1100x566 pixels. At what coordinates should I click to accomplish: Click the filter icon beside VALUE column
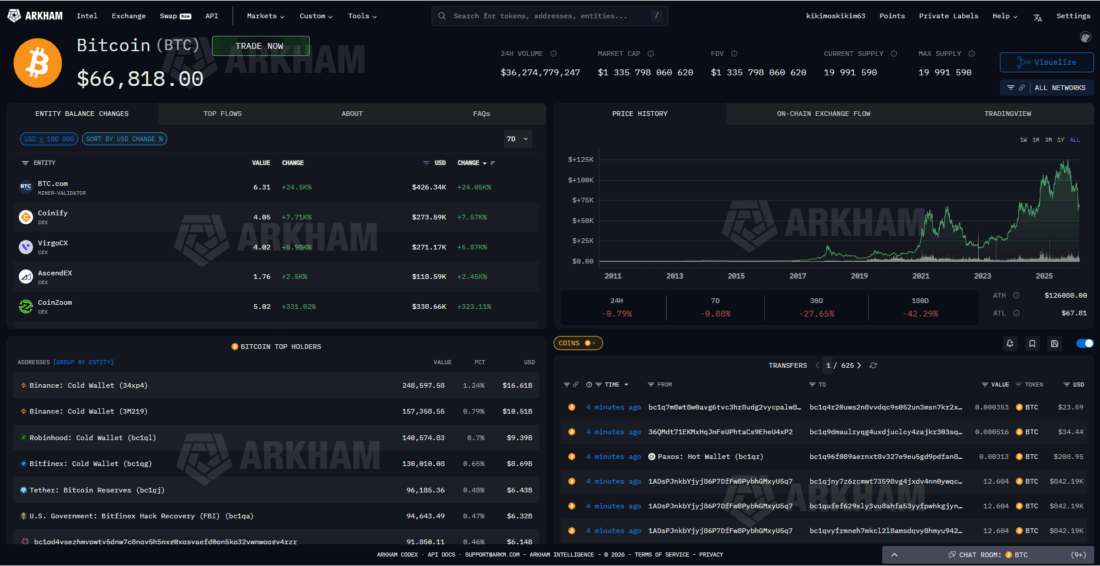[x=985, y=384]
